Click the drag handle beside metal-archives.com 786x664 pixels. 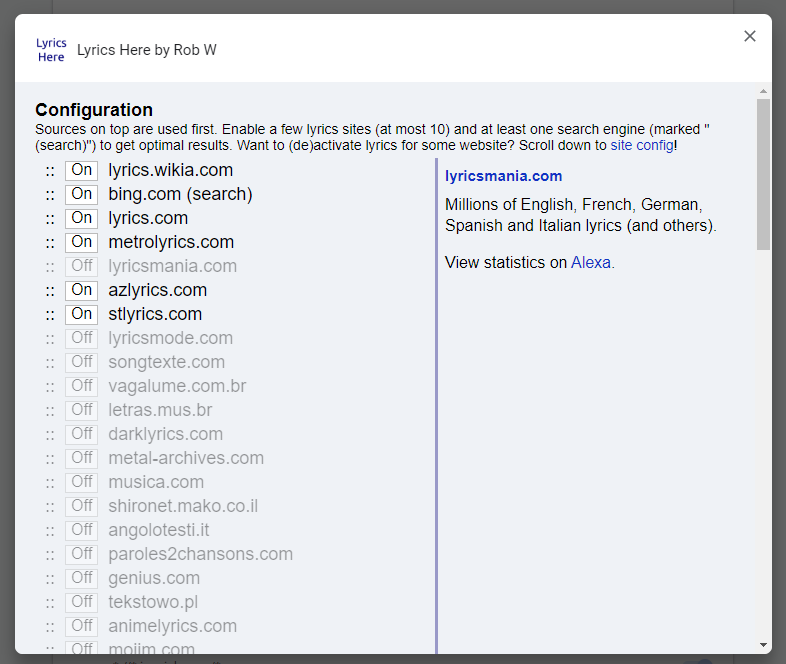tap(50, 459)
